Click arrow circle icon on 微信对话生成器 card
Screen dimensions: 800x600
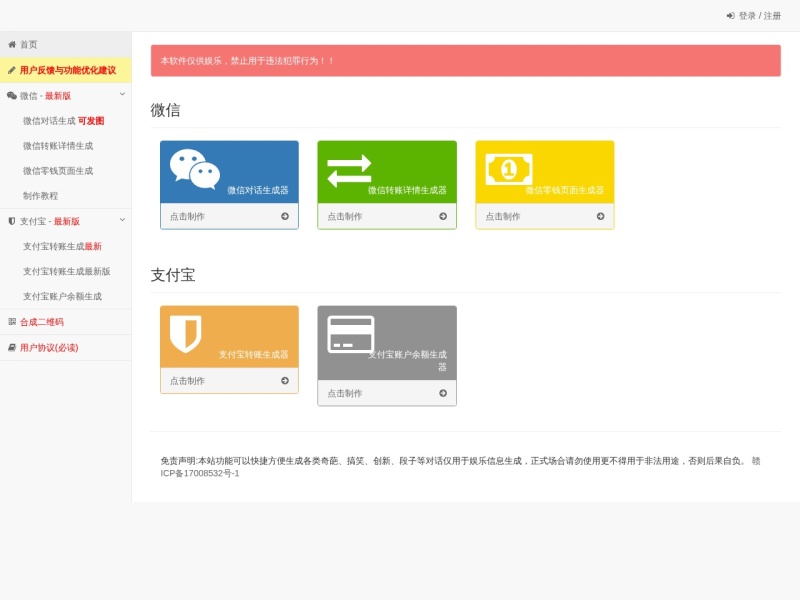(285, 216)
